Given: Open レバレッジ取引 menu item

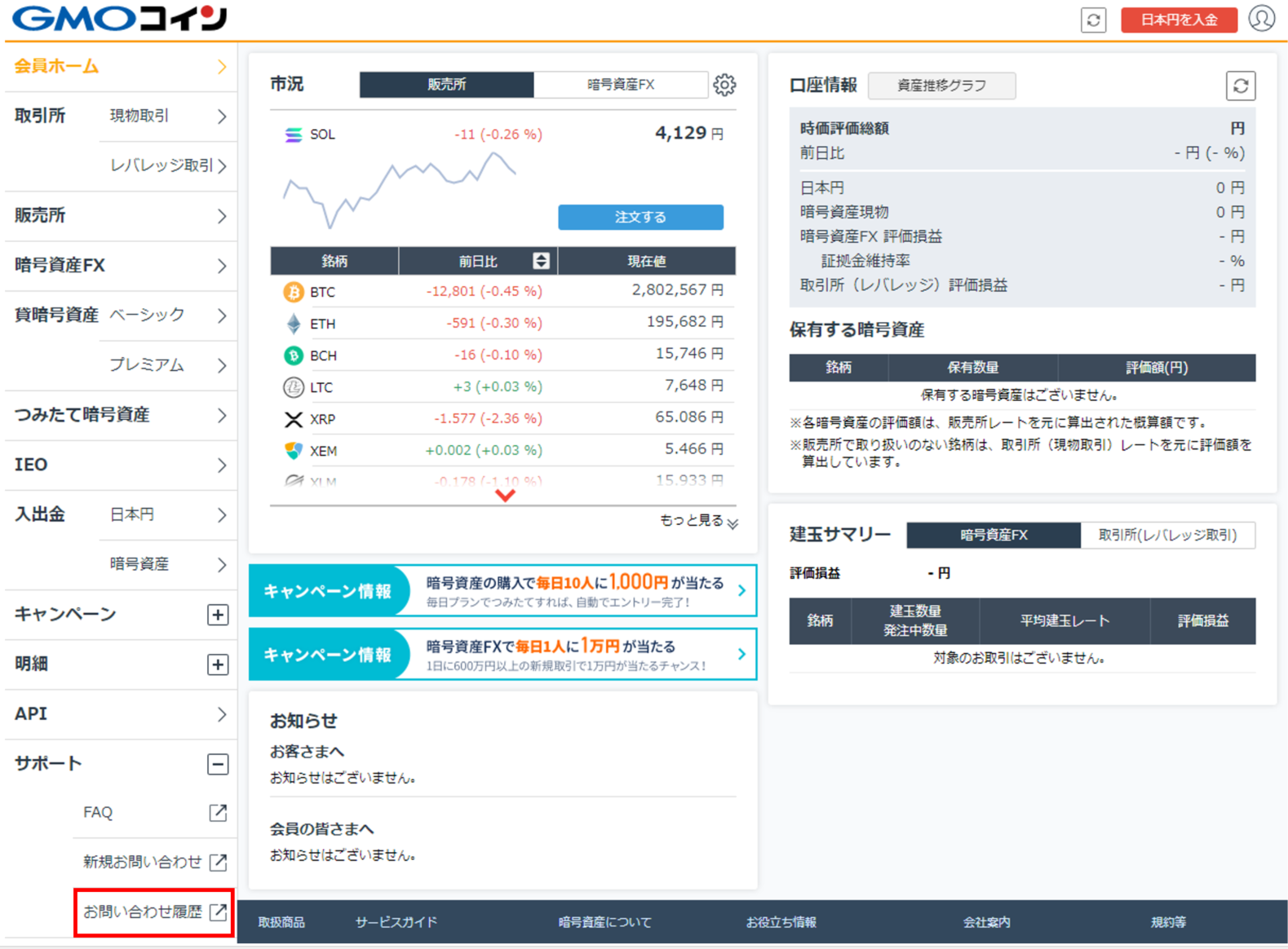Looking at the screenshot, I should pos(168,166).
